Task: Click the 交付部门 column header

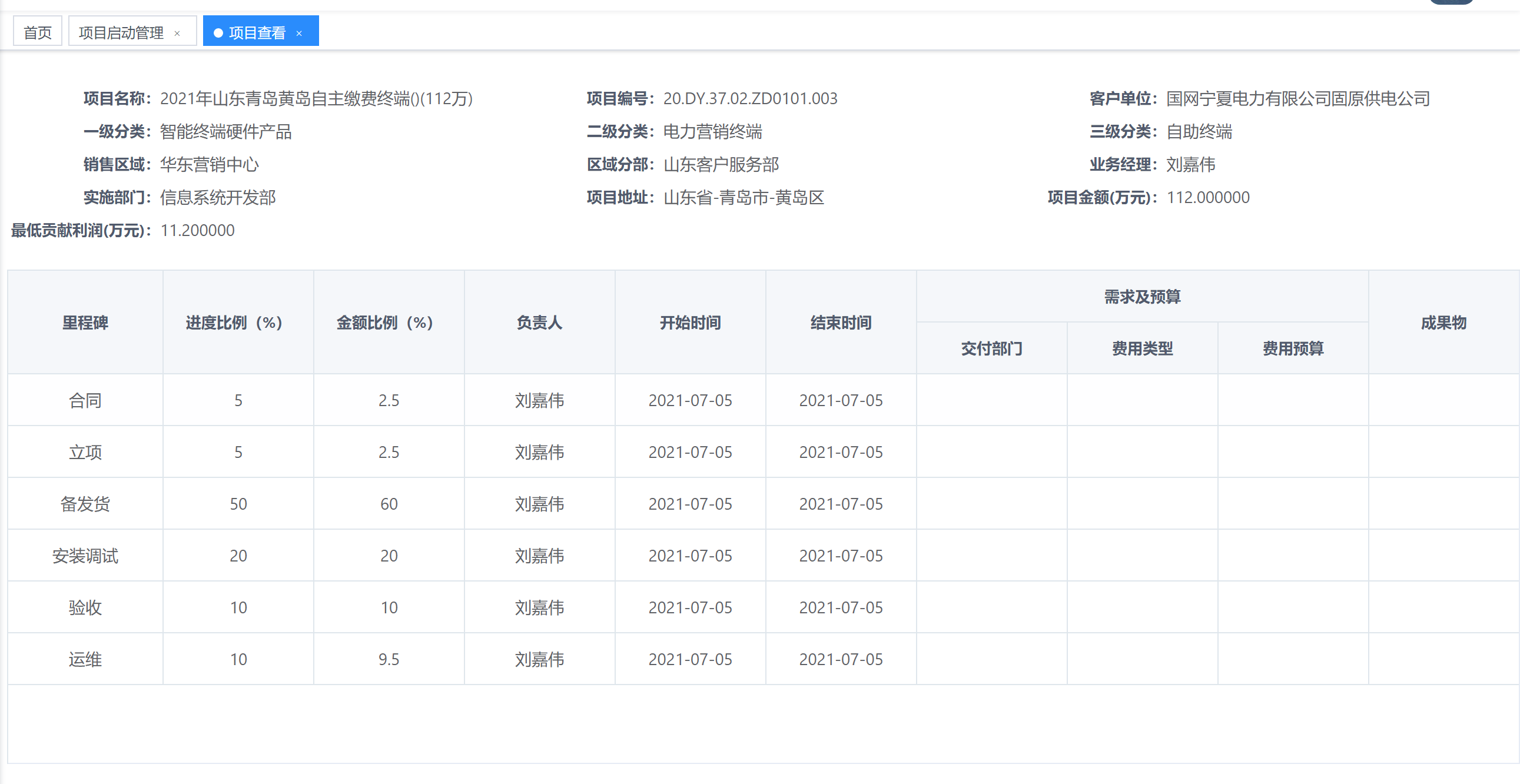Action: [991, 348]
